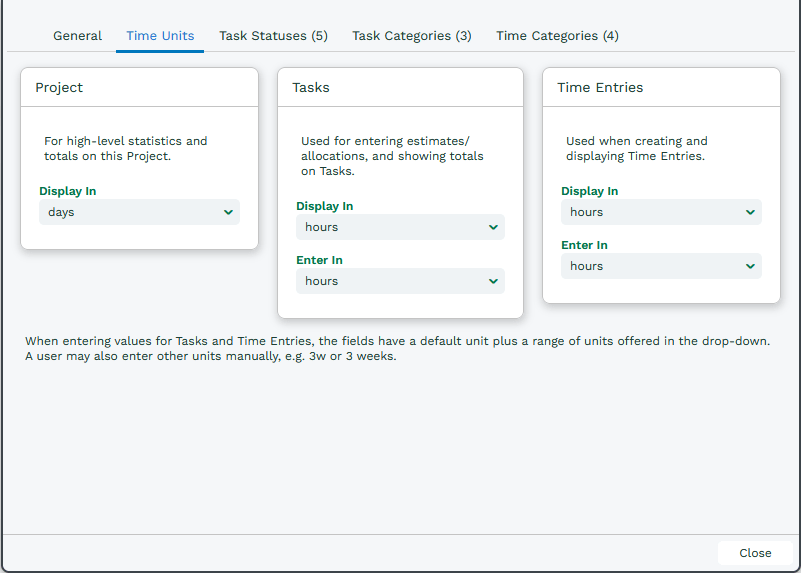Open the Tasks Display In dropdown
Screen dimensions: 801x573
click(400, 227)
